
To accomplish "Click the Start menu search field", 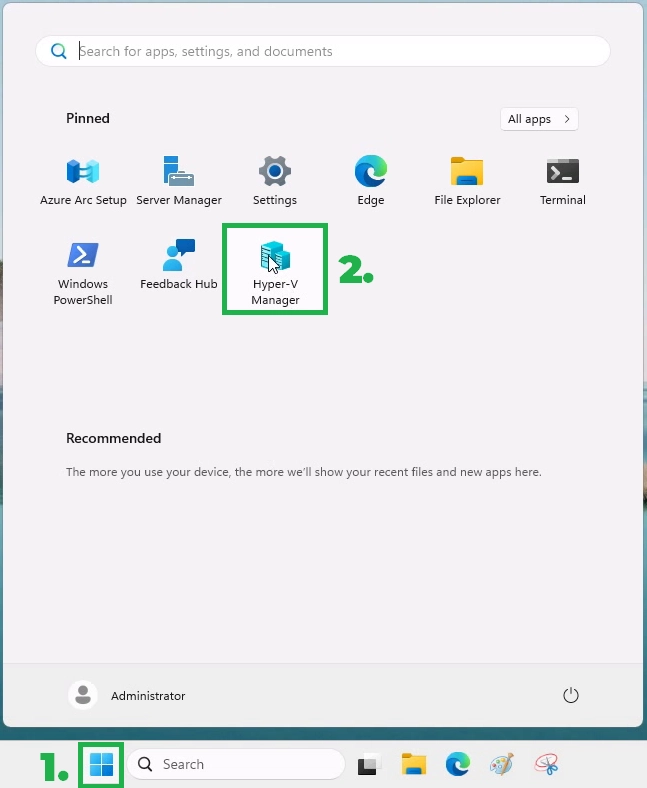I will tap(323, 51).
